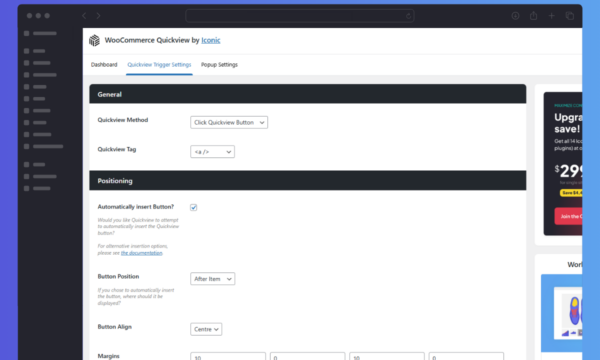Viewport: 600px width, 360px height.
Task: Click the third Margins input field
Action: 387,357
